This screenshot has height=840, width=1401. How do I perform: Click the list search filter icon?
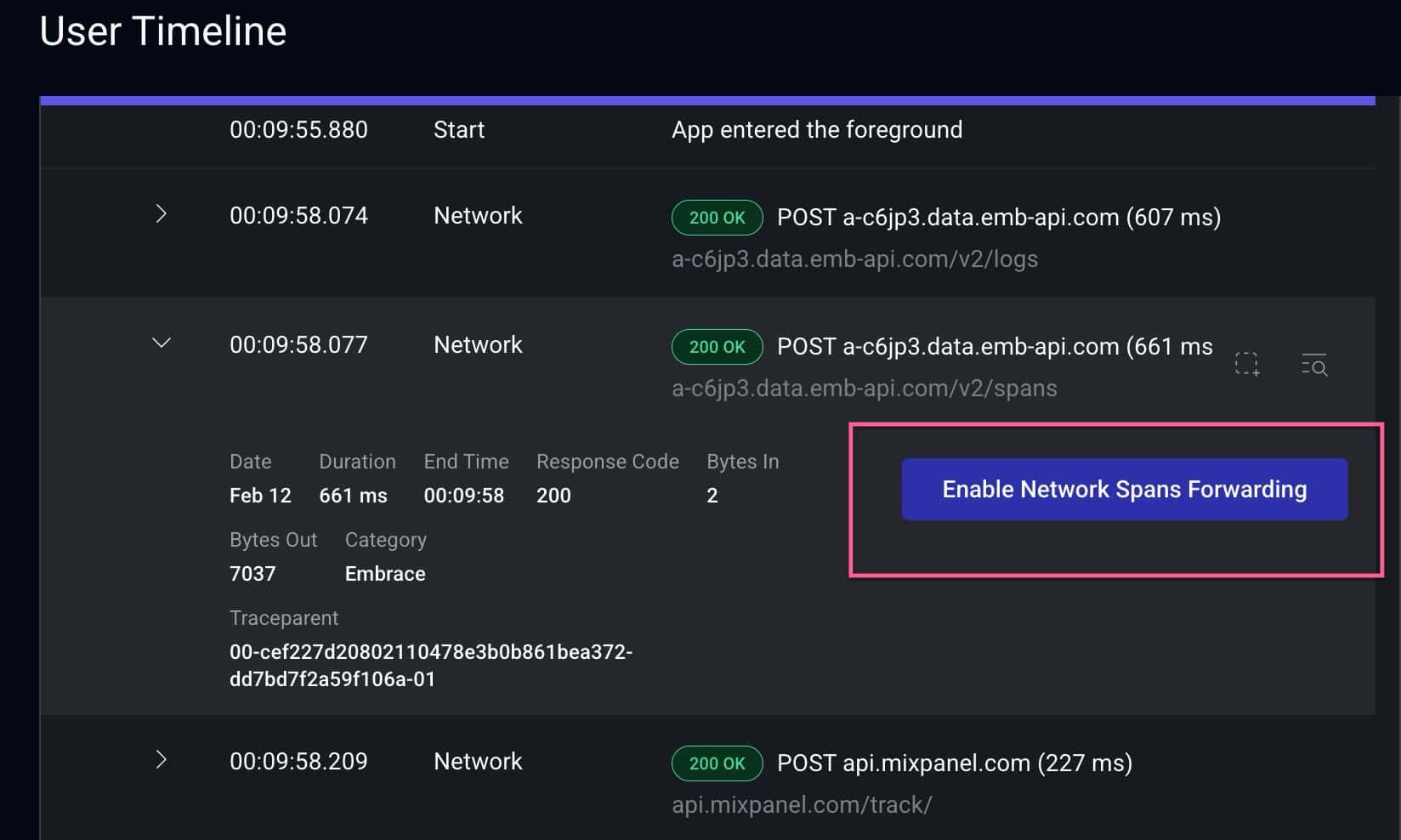point(1313,365)
